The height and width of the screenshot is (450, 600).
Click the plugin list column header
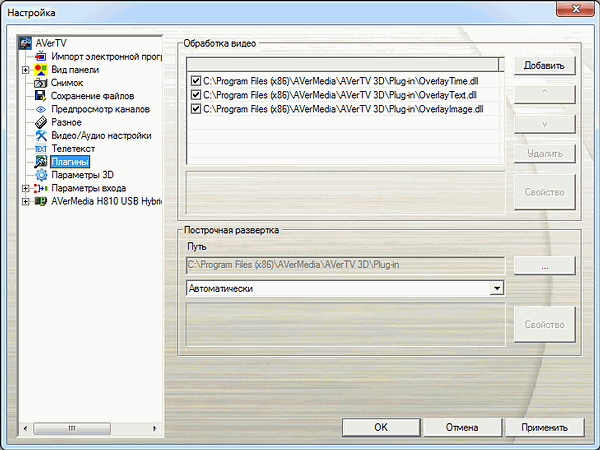[342, 64]
